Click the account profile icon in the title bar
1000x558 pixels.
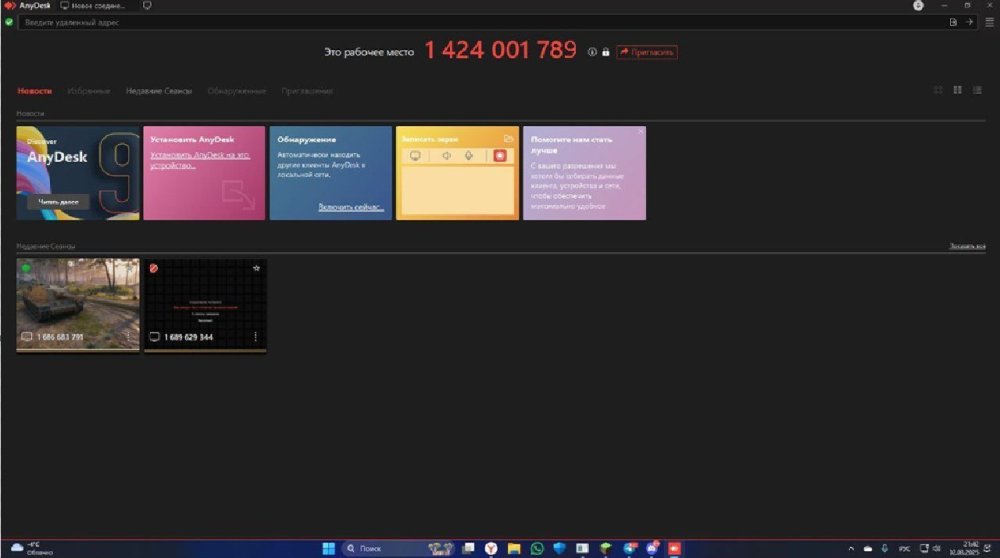tap(918, 6)
